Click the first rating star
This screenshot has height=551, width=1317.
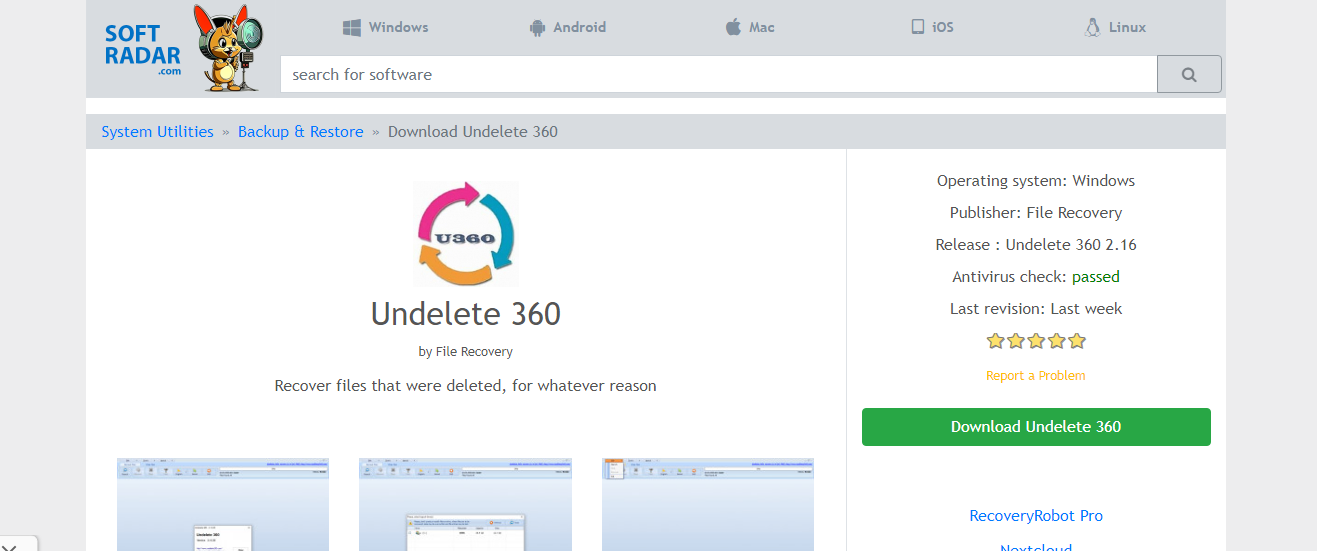click(995, 341)
